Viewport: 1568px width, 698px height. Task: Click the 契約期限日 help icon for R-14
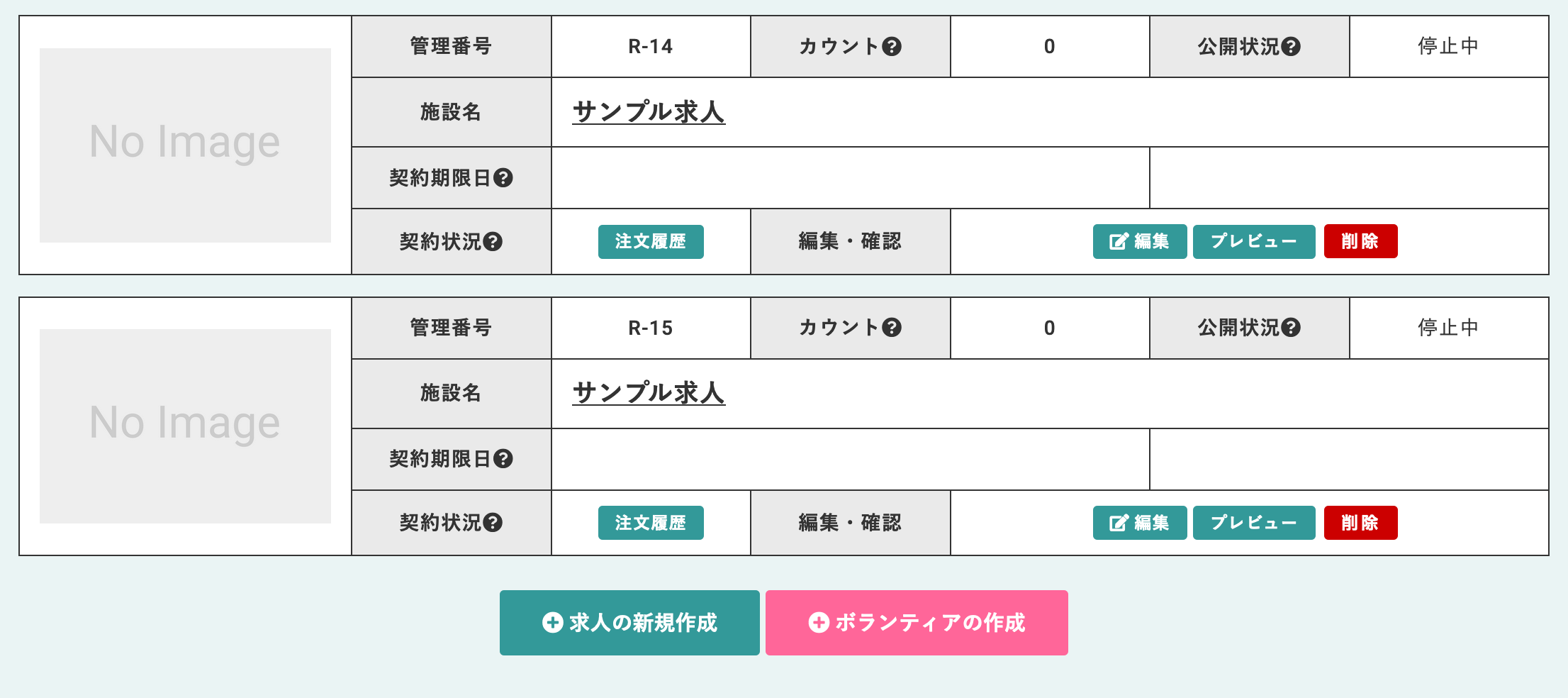pyautogui.click(x=503, y=178)
